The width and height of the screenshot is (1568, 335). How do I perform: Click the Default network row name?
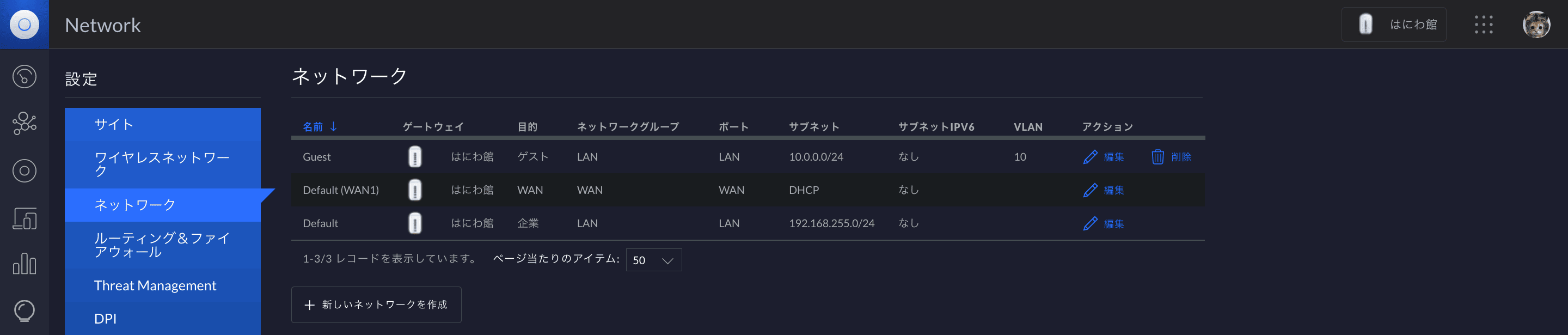320,223
